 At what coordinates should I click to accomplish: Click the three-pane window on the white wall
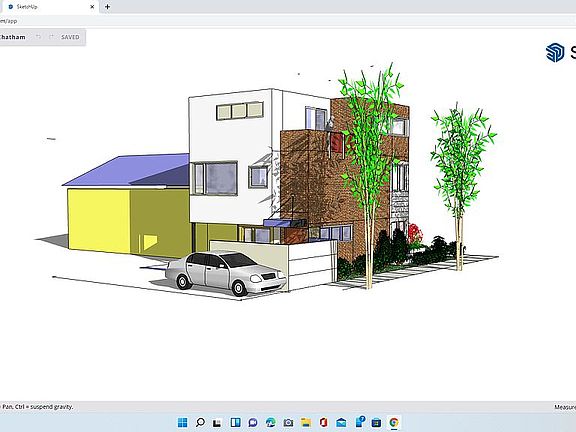(240, 111)
